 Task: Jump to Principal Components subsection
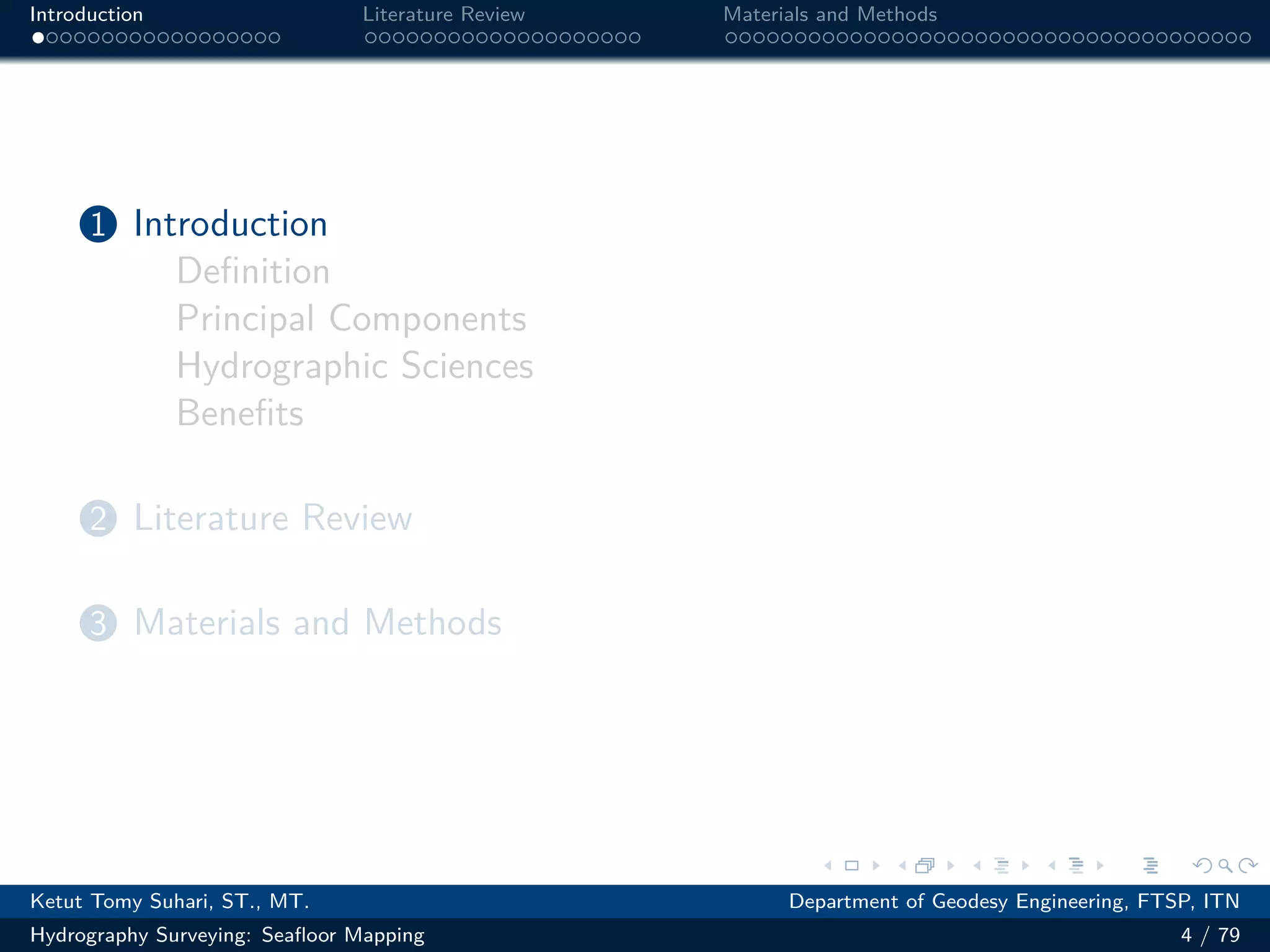(352, 320)
